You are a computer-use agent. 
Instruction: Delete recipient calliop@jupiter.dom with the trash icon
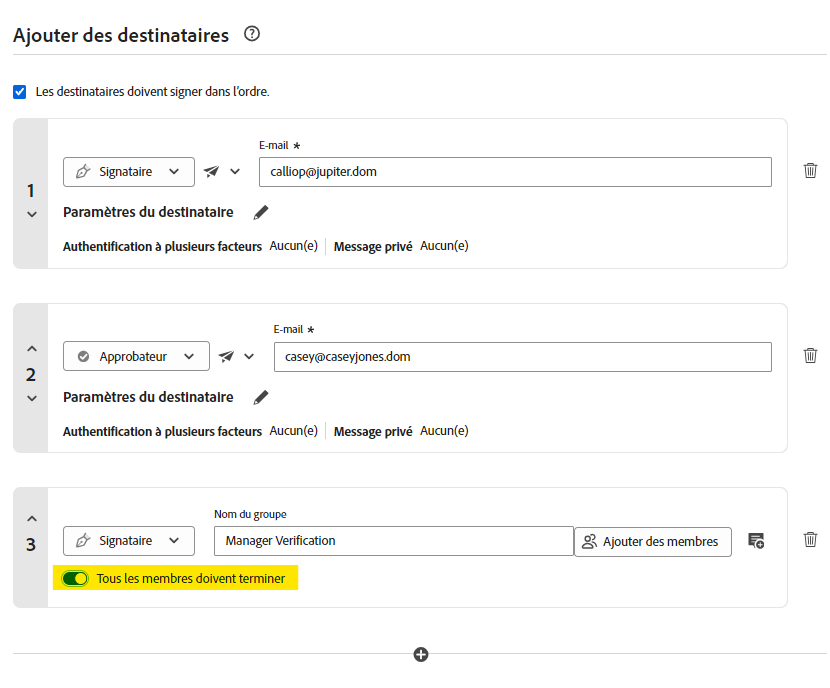pos(810,171)
